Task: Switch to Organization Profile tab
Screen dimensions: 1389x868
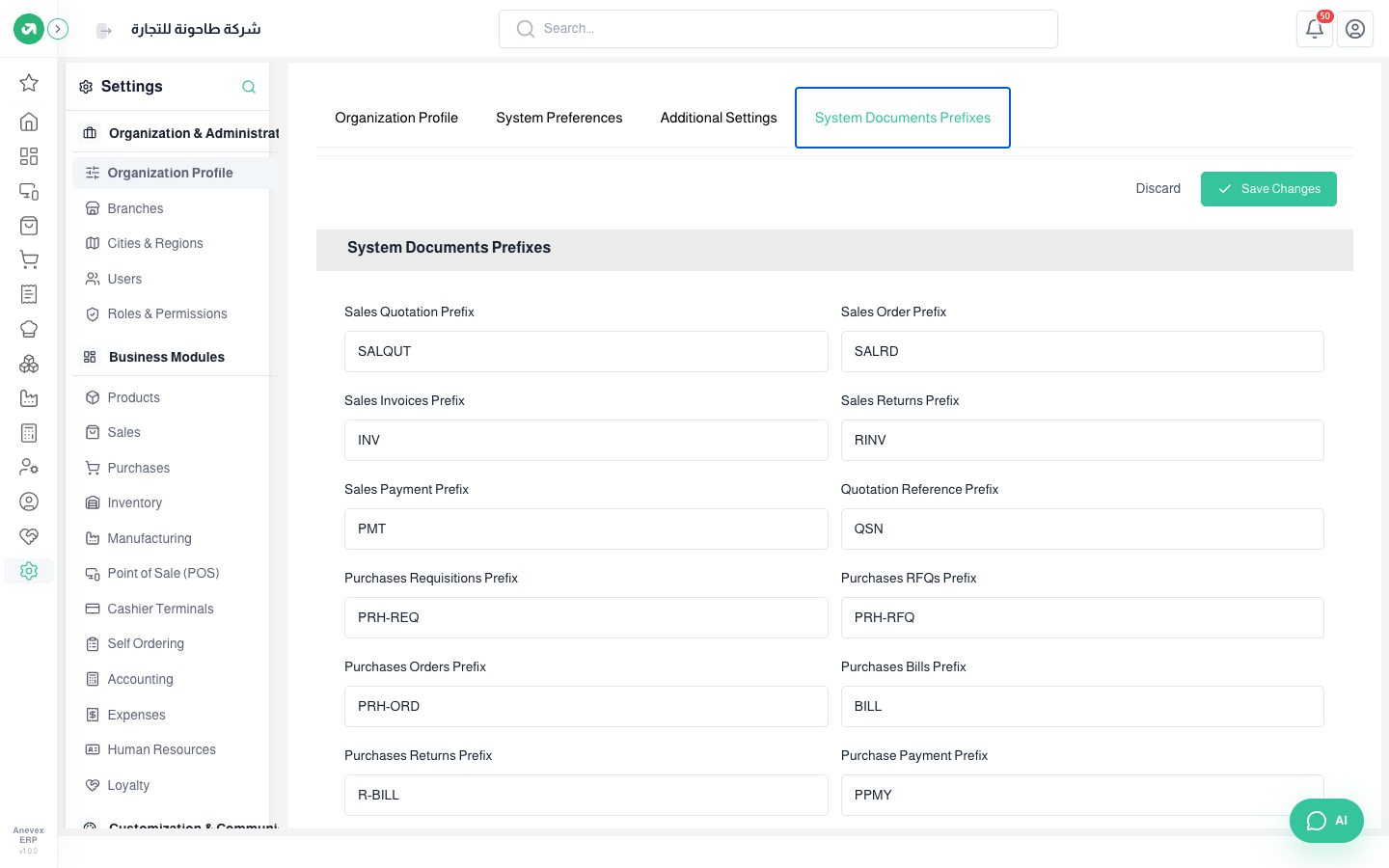Action: tap(396, 118)
